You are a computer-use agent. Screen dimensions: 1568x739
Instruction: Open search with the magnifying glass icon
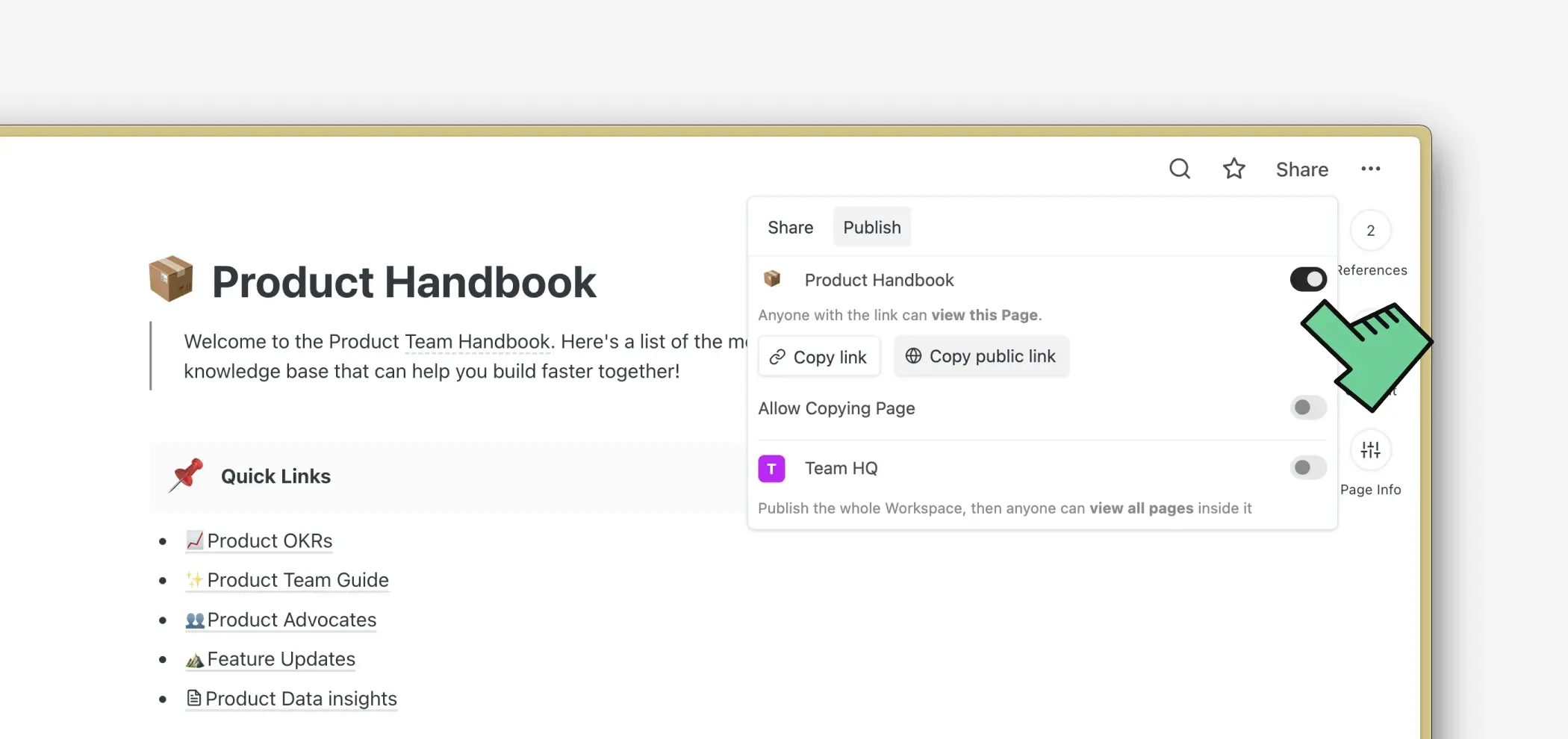pyautogui.click(x=1180, y=169)
